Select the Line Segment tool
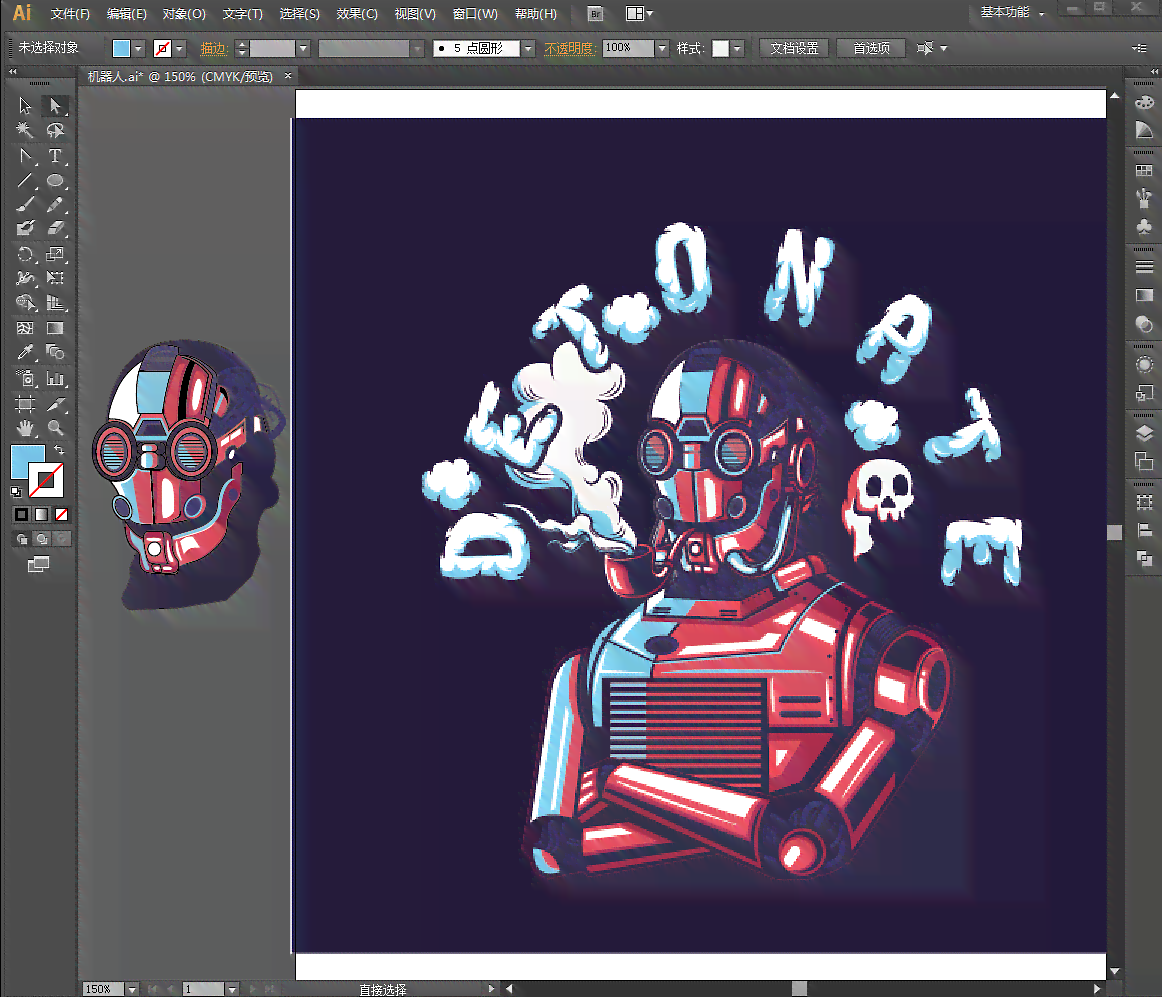1162x997 pixels. pos(25,180)
